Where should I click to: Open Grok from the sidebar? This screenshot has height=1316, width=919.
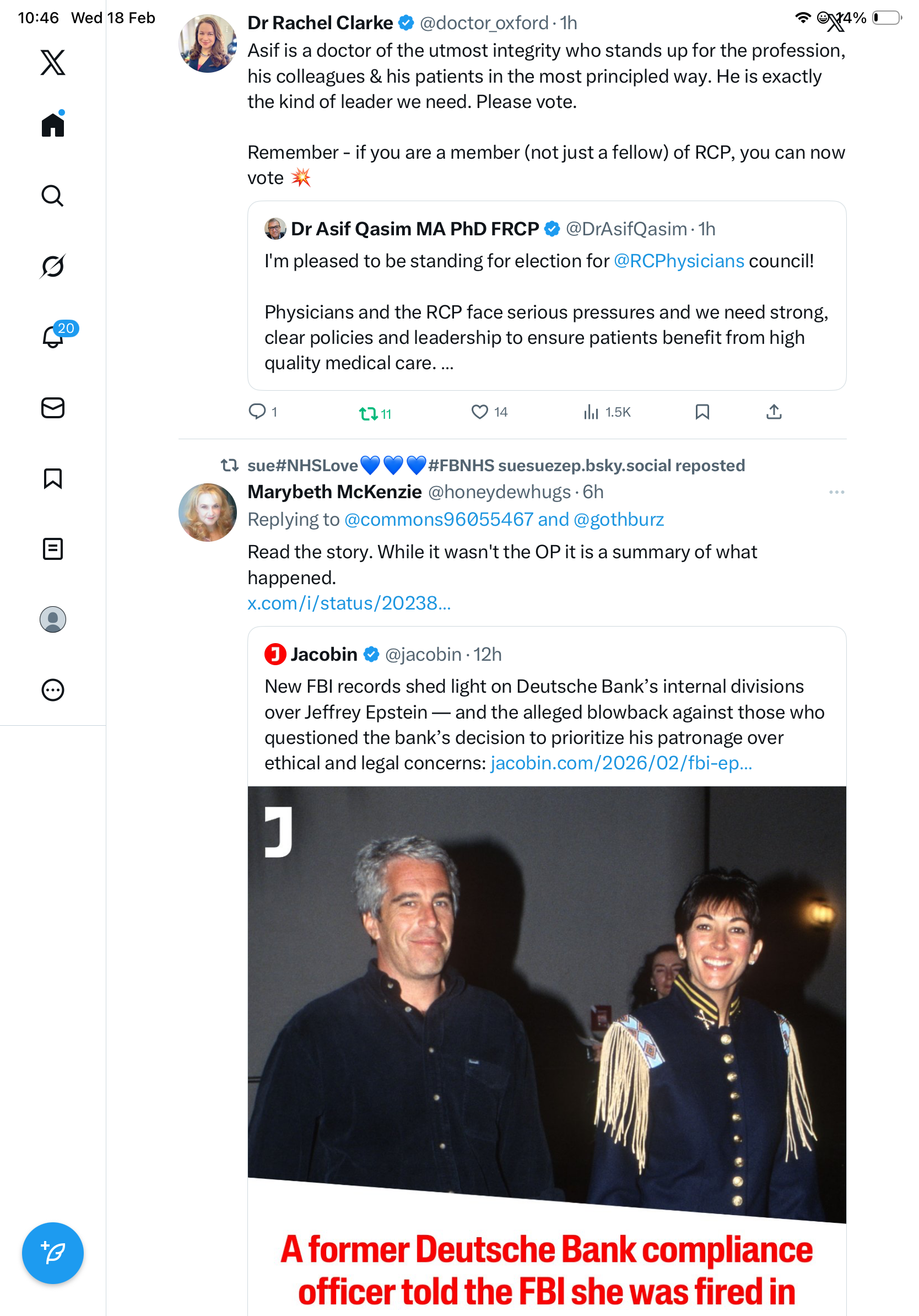(52, 267)
